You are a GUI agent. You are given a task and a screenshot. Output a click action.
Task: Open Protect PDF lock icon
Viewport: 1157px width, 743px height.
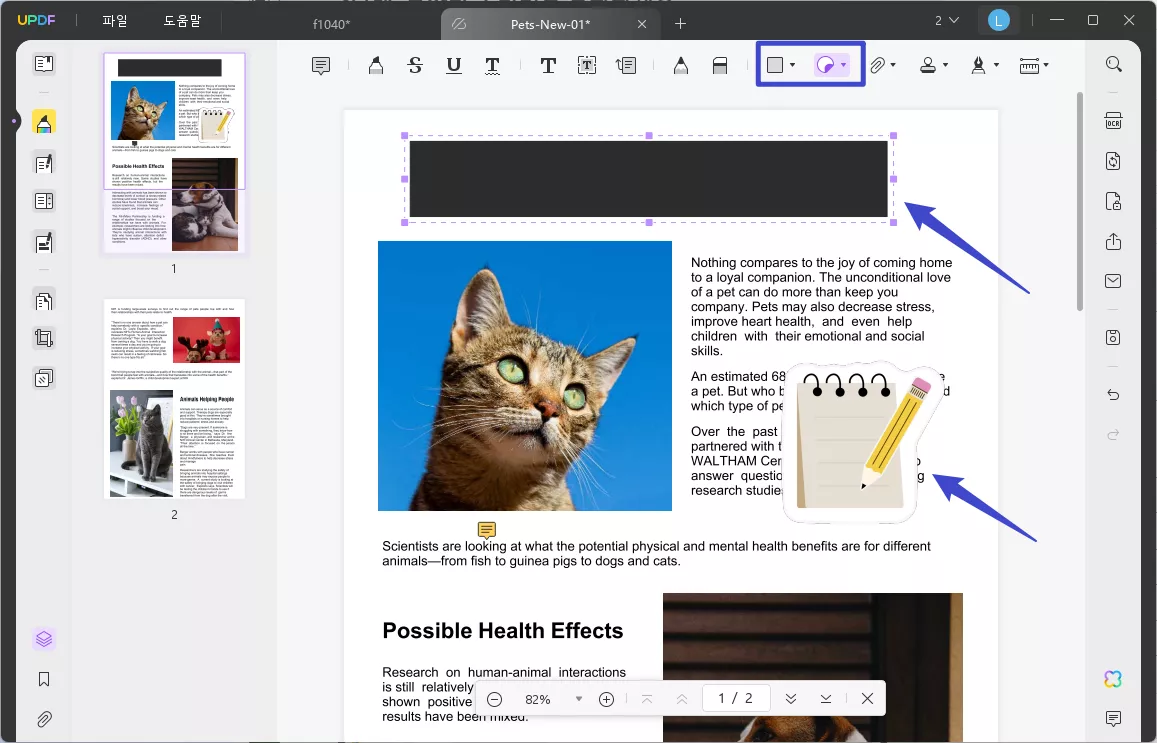coord(1113,201)
